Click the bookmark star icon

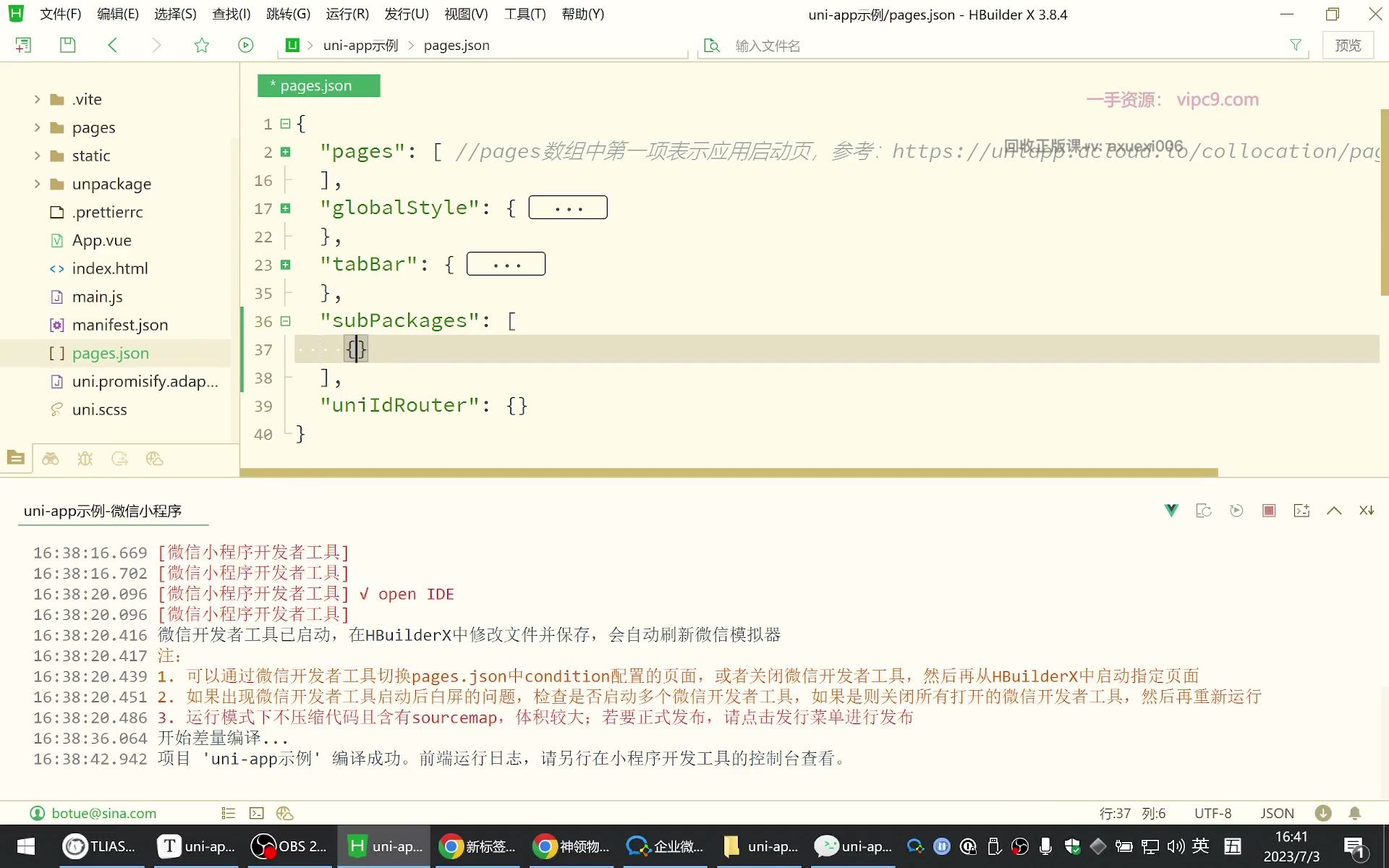click(202, 45)
